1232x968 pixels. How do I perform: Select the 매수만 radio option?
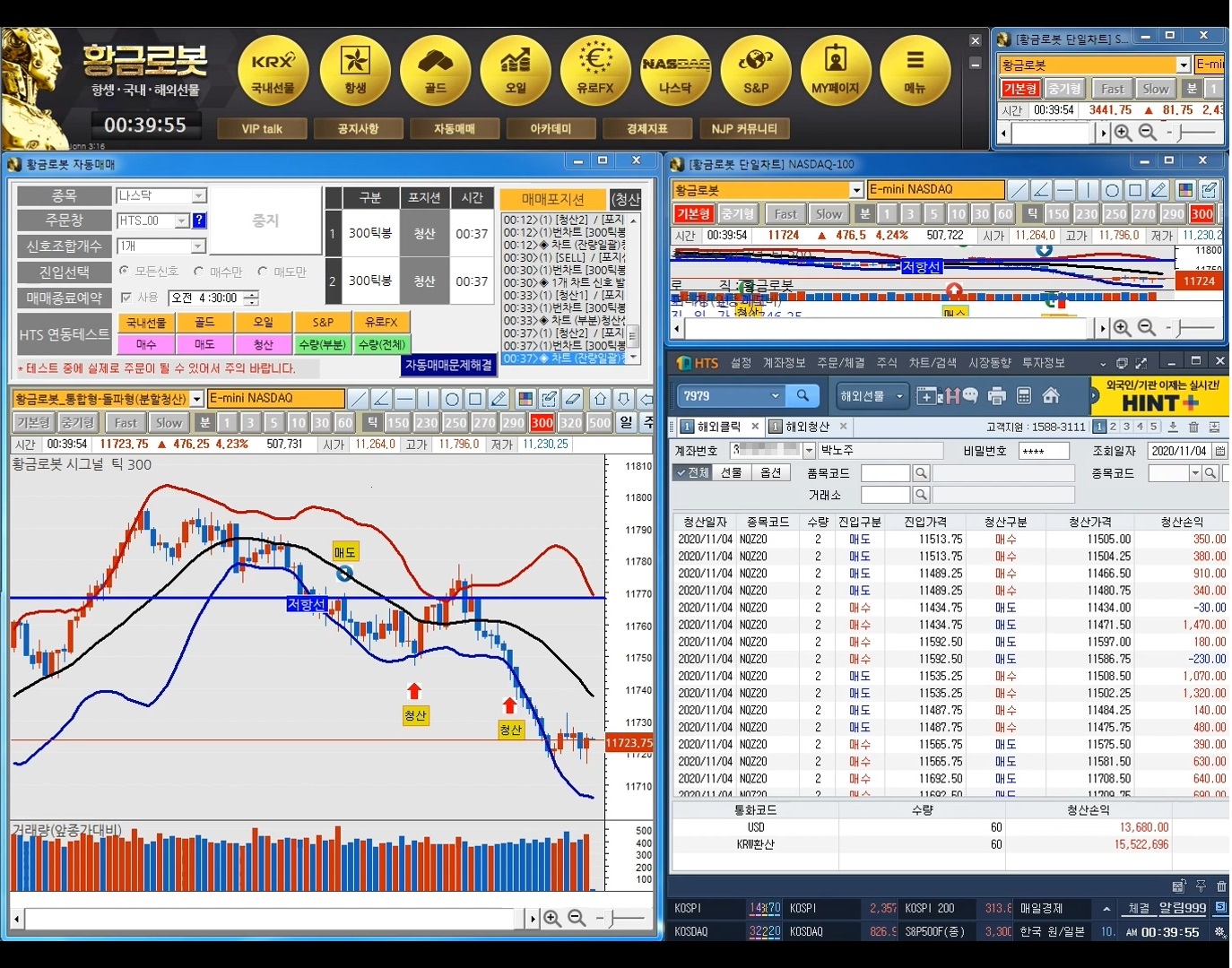tap(218, 271)
